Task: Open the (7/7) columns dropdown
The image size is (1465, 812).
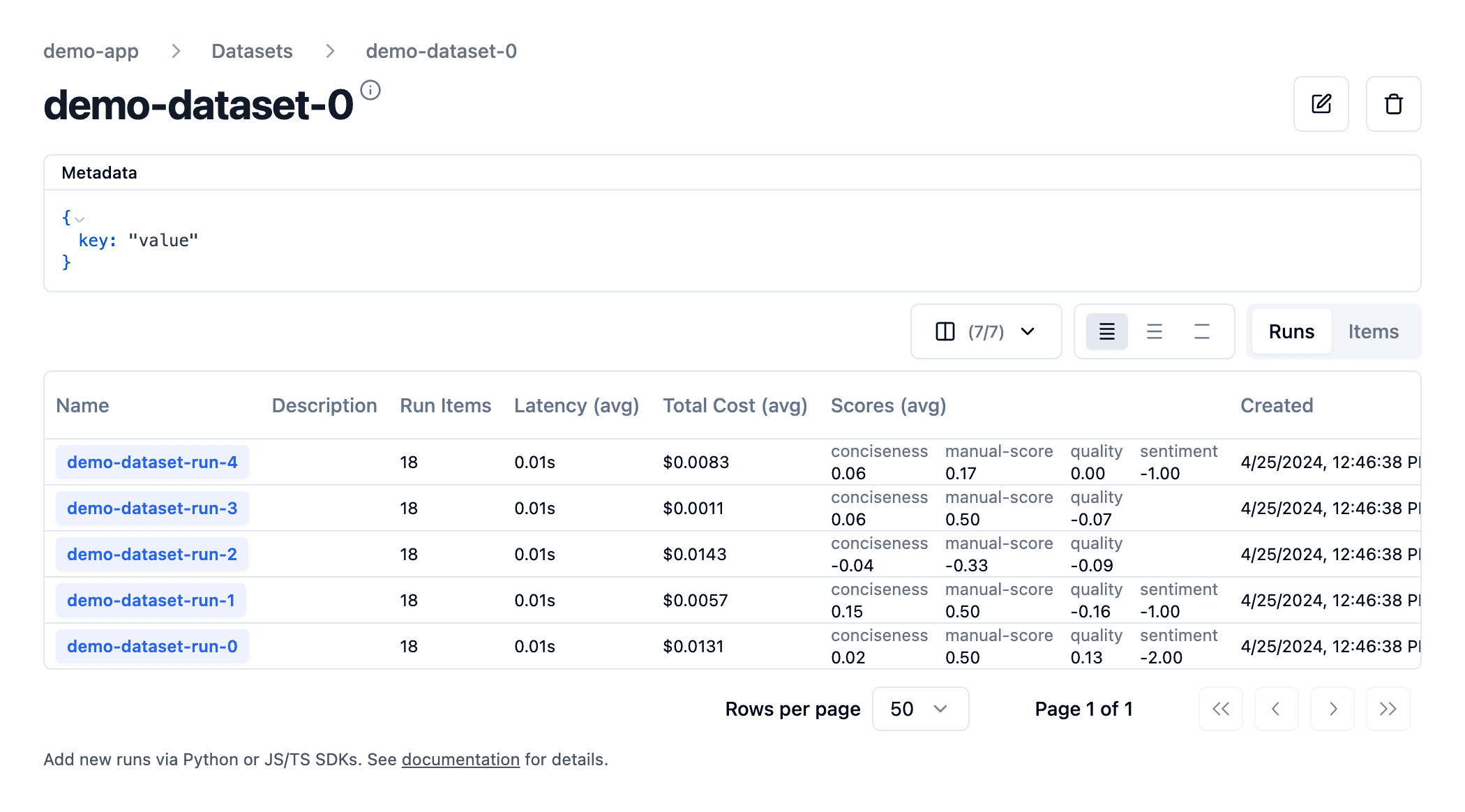Action: click(986, 331)
